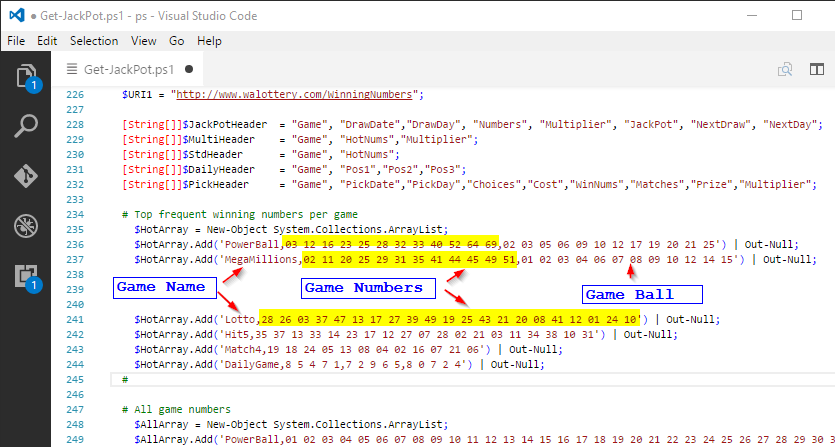Click the $StdHeader variable name

[212, 155]
